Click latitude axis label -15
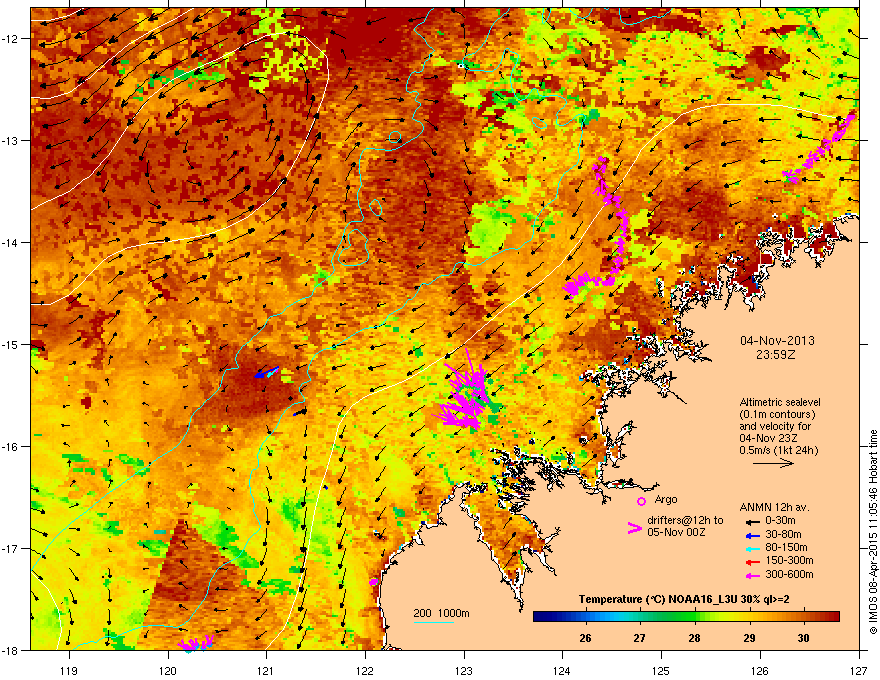This screenshot has height=680, width=880. pyautogui.click(x=10, y=344)
